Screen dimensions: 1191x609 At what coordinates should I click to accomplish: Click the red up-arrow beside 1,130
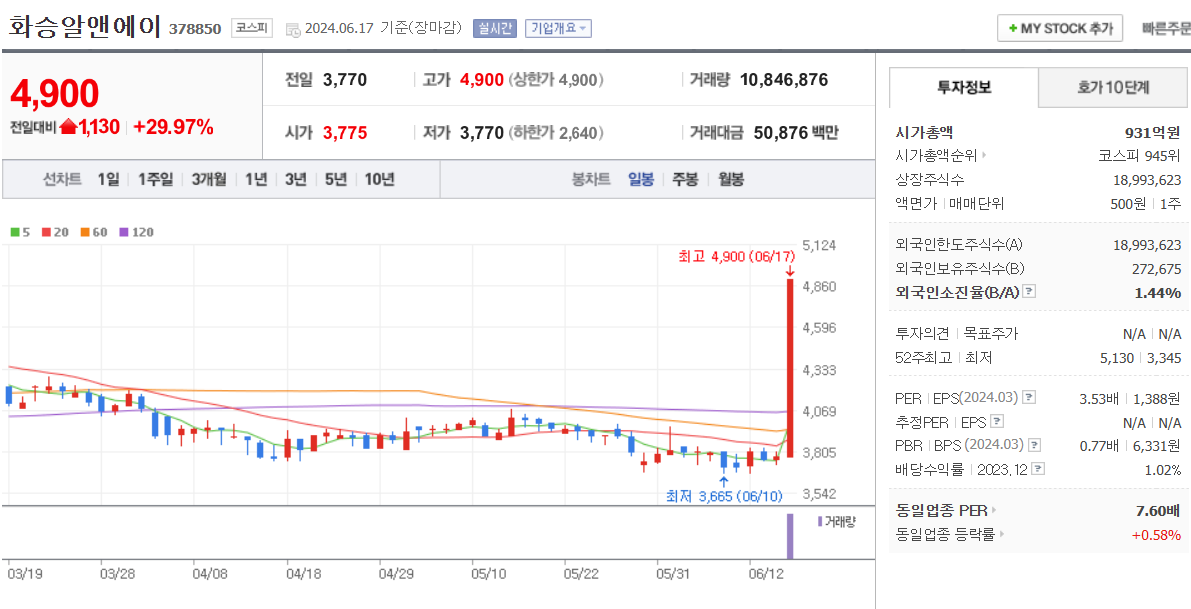[x=68, y=127]
